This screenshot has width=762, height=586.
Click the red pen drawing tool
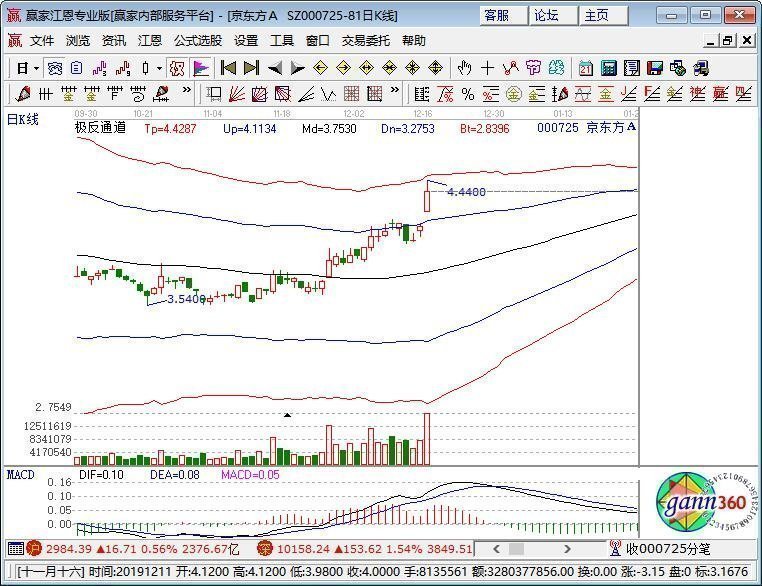[22, 93]
